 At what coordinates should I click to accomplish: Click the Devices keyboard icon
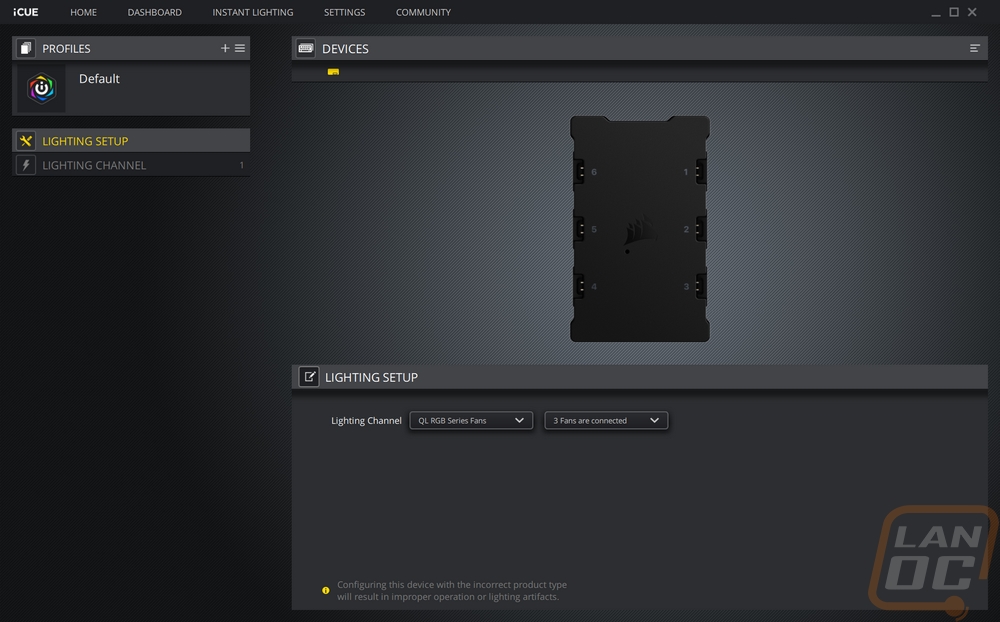305,48
